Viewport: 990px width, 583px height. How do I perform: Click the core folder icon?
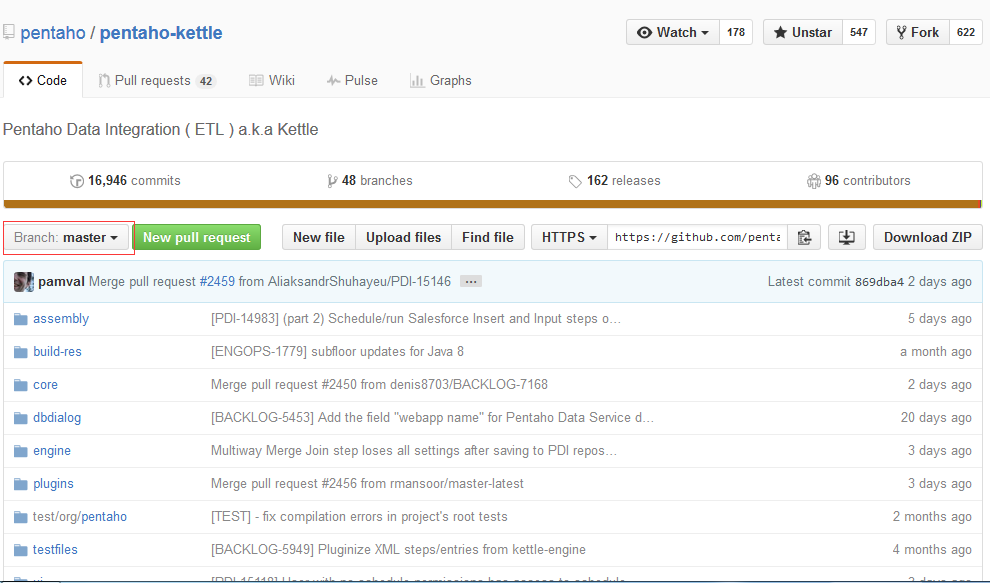21,385
